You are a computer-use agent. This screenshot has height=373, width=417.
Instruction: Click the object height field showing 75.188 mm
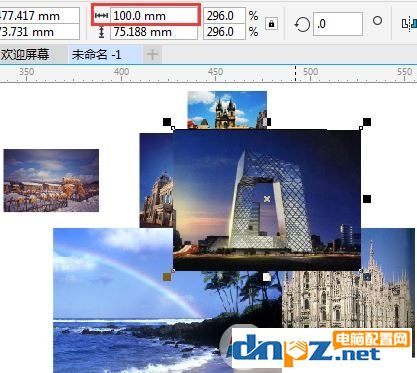pyautogui.click(x=154, y=32)
